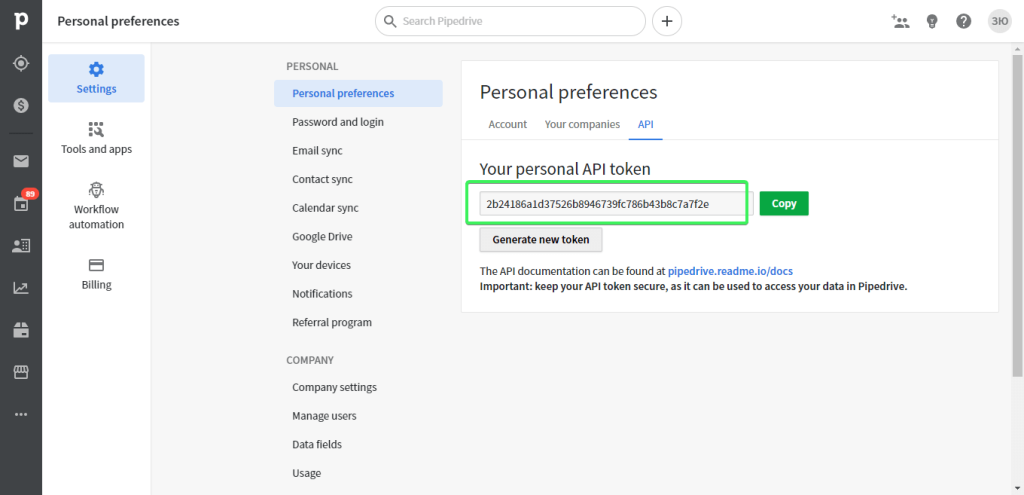1024x495 pixels.
Task: Click the COMPANY section heading
Action: pyautogui.click(x=310, y=360)
